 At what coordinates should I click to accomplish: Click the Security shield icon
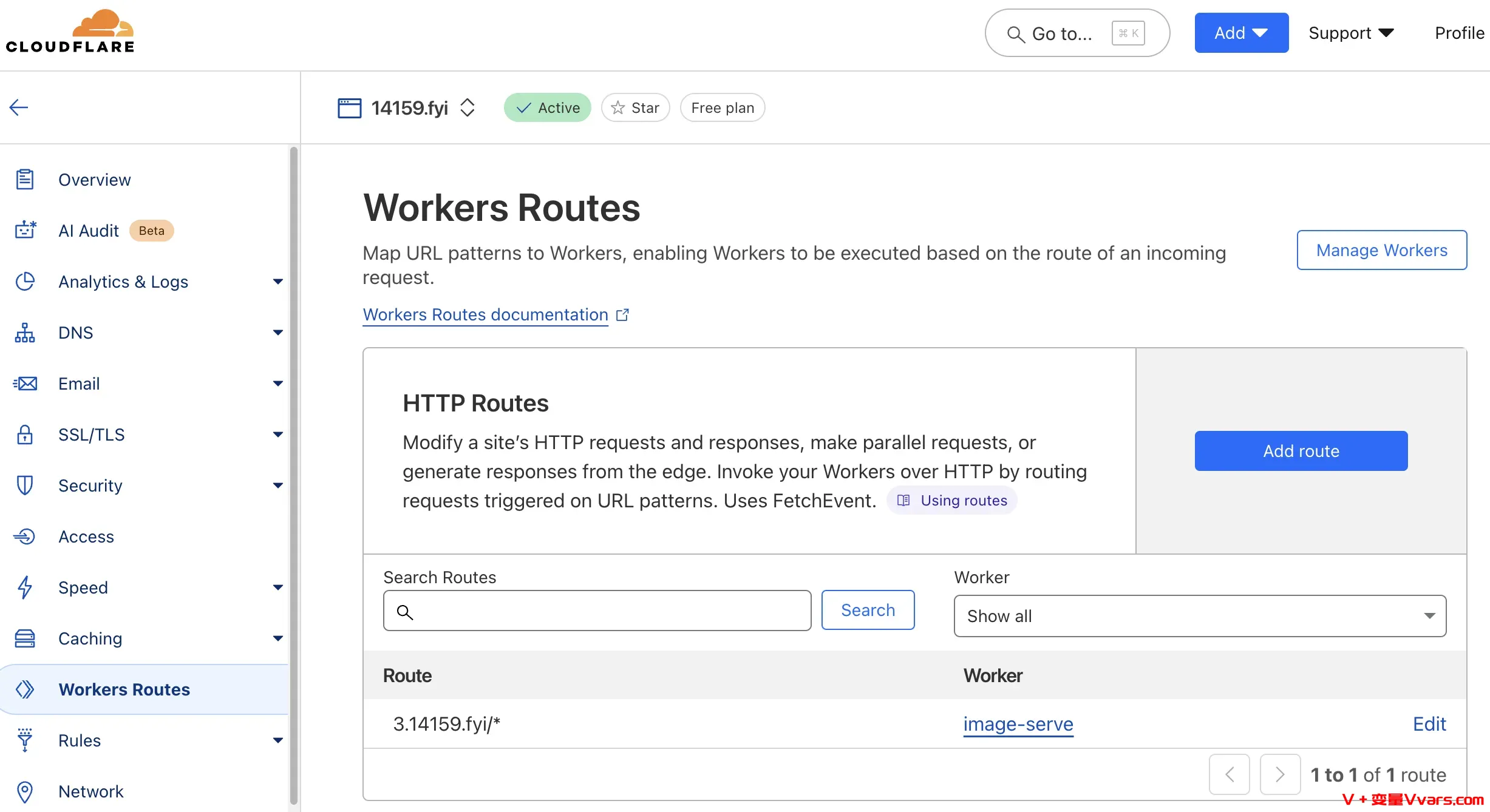coord(25,486)
